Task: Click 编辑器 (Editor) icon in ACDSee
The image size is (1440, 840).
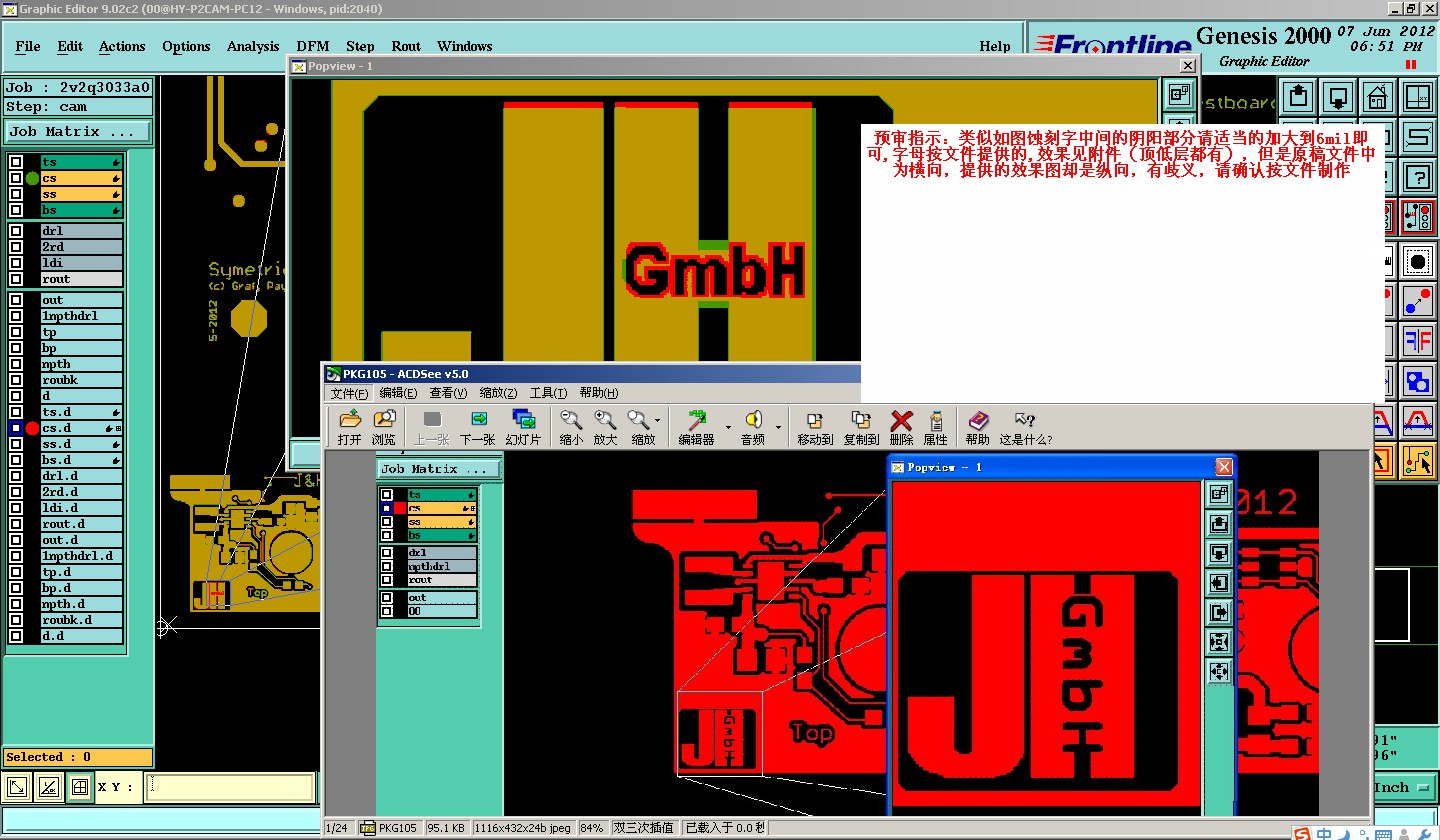Action: (696, 427)
